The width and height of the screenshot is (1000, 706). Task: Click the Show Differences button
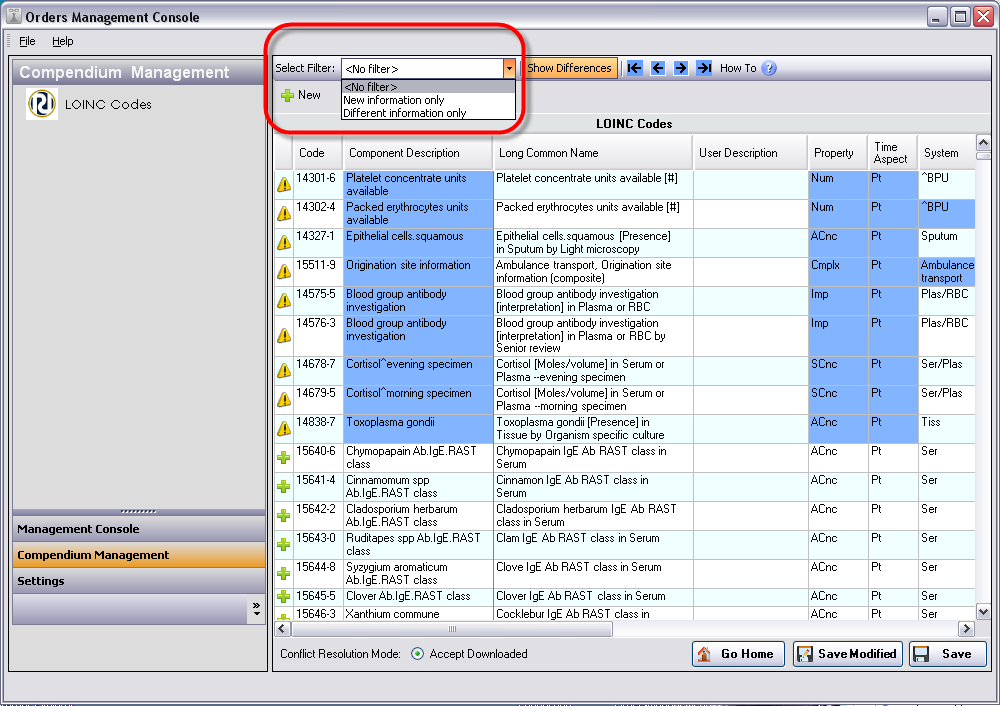(x=569, y=68)
